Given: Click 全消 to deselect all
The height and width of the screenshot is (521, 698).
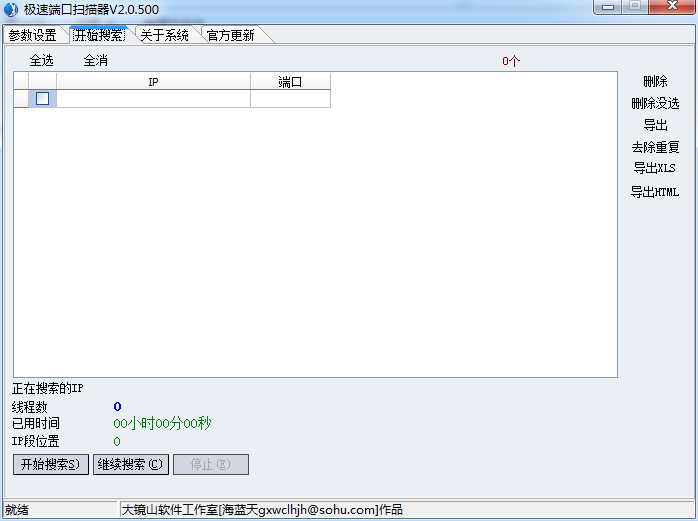Looking at the screenshot, I should (96, 61).
